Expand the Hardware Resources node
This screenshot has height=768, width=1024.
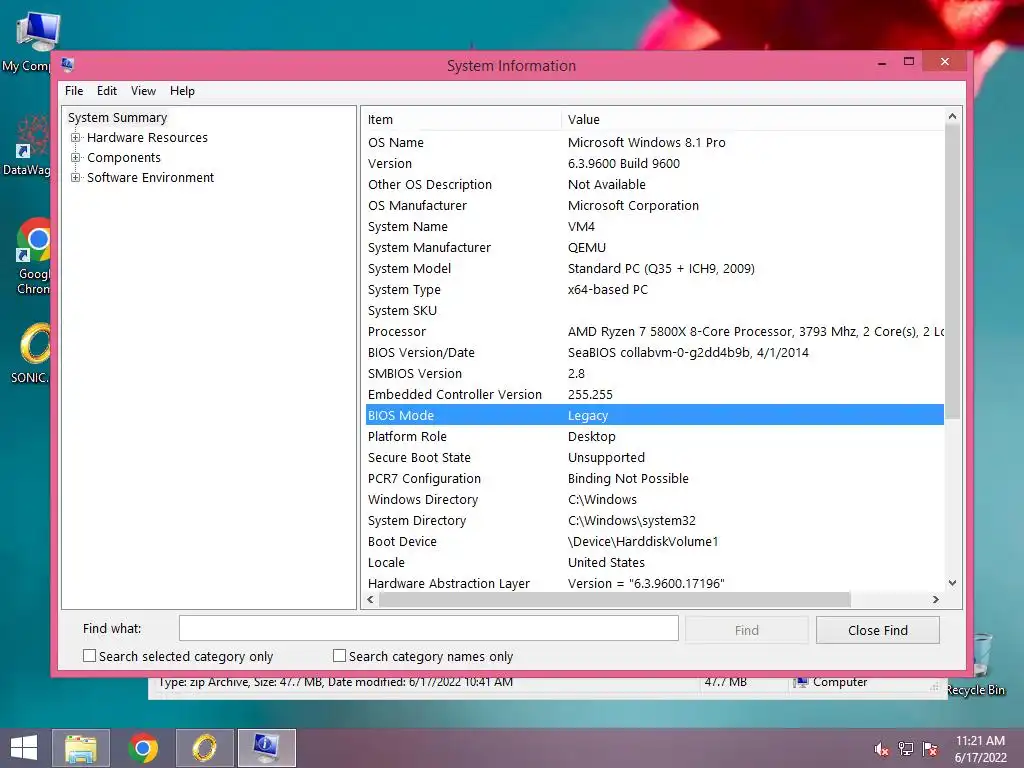[76, 138]
